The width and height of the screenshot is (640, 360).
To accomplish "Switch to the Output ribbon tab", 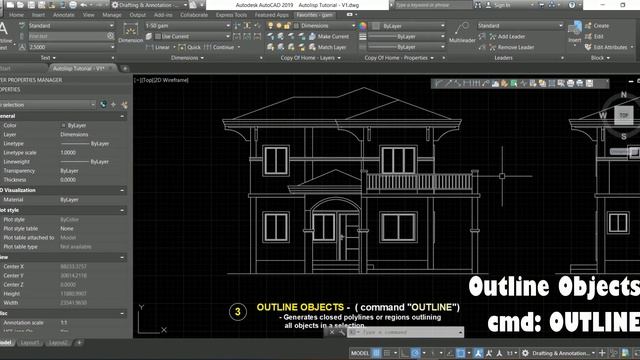I will pos(138,15).
